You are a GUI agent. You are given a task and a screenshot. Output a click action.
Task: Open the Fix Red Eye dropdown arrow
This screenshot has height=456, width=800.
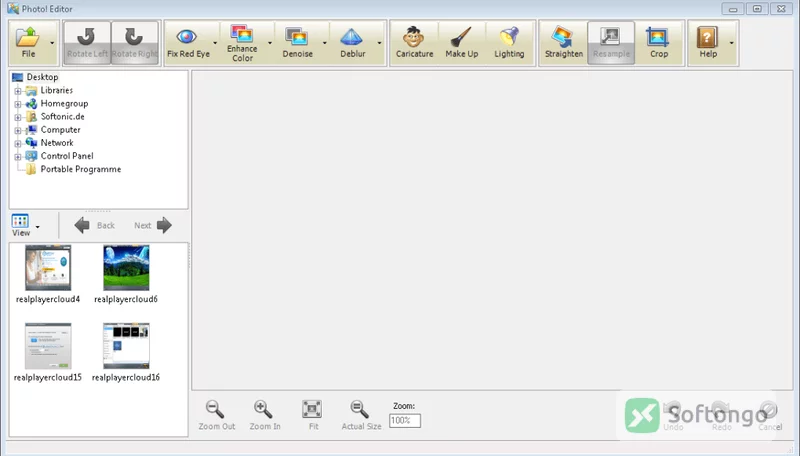point(215,43)
